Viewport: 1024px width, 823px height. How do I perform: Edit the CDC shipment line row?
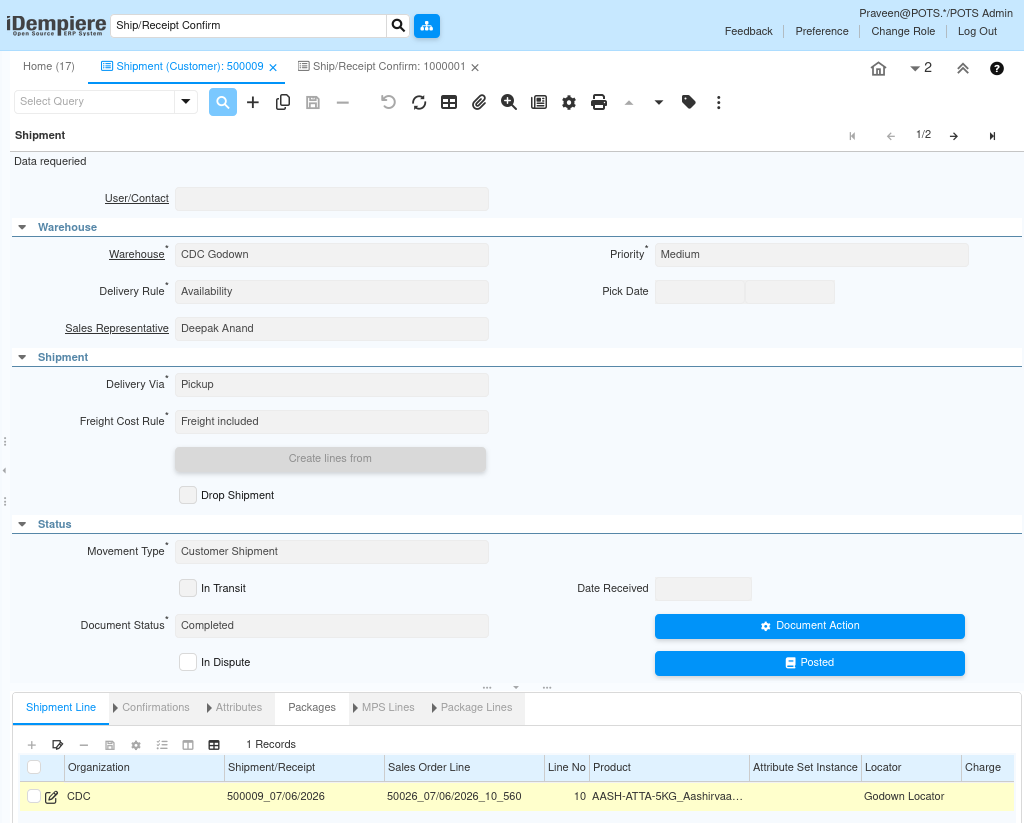(x=52, y=797)
